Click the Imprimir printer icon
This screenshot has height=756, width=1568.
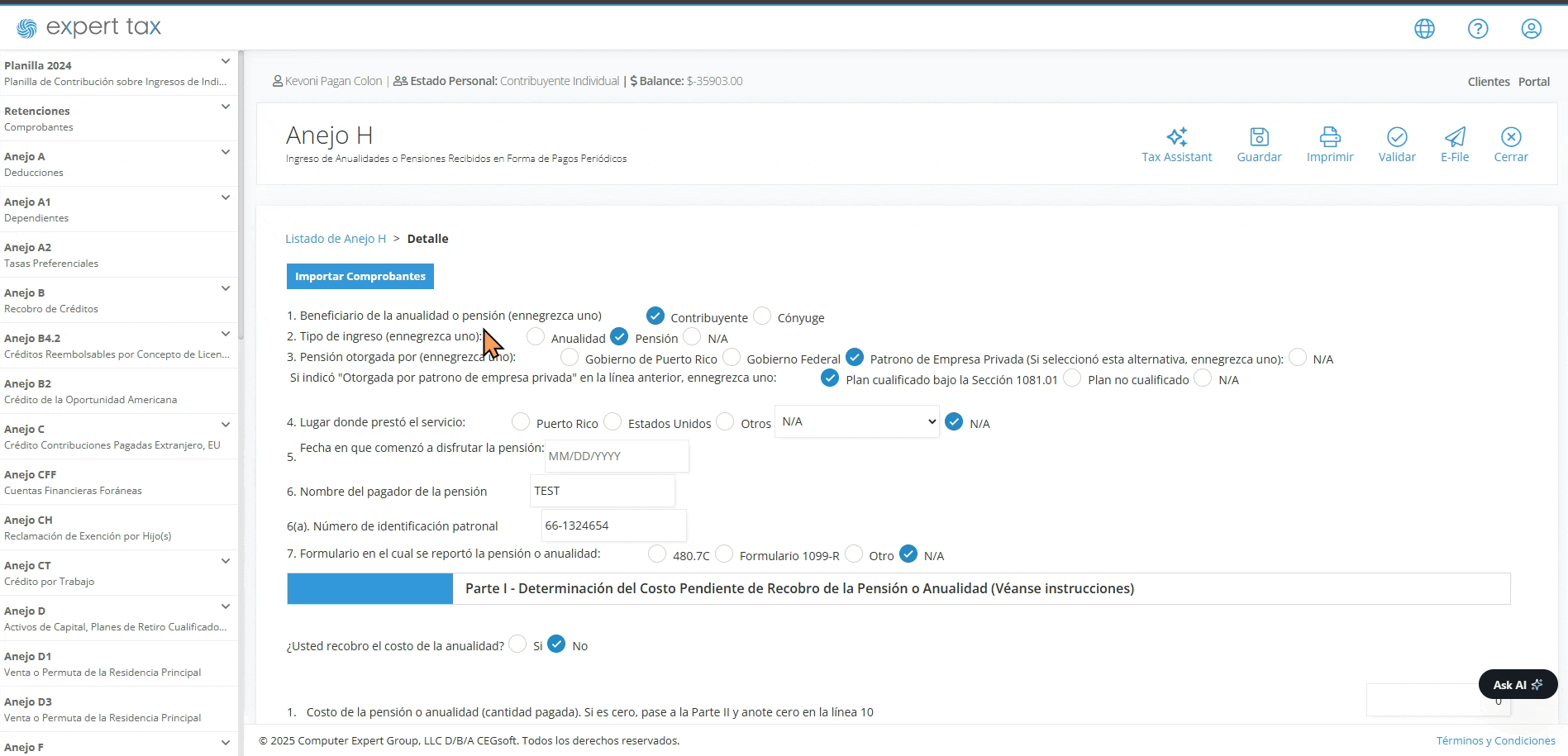pos(1330,136)
